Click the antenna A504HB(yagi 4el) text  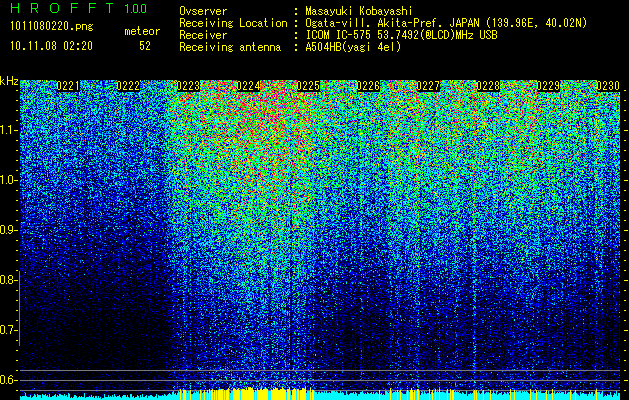[x=353, y=47]
